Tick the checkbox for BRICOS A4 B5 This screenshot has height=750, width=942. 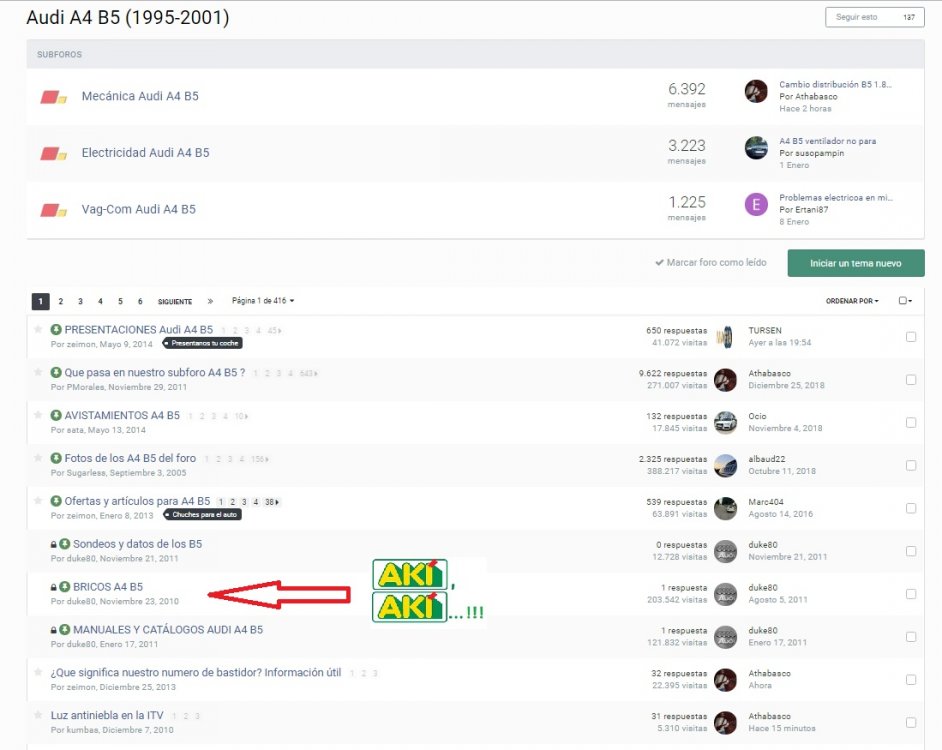[911, 594]
